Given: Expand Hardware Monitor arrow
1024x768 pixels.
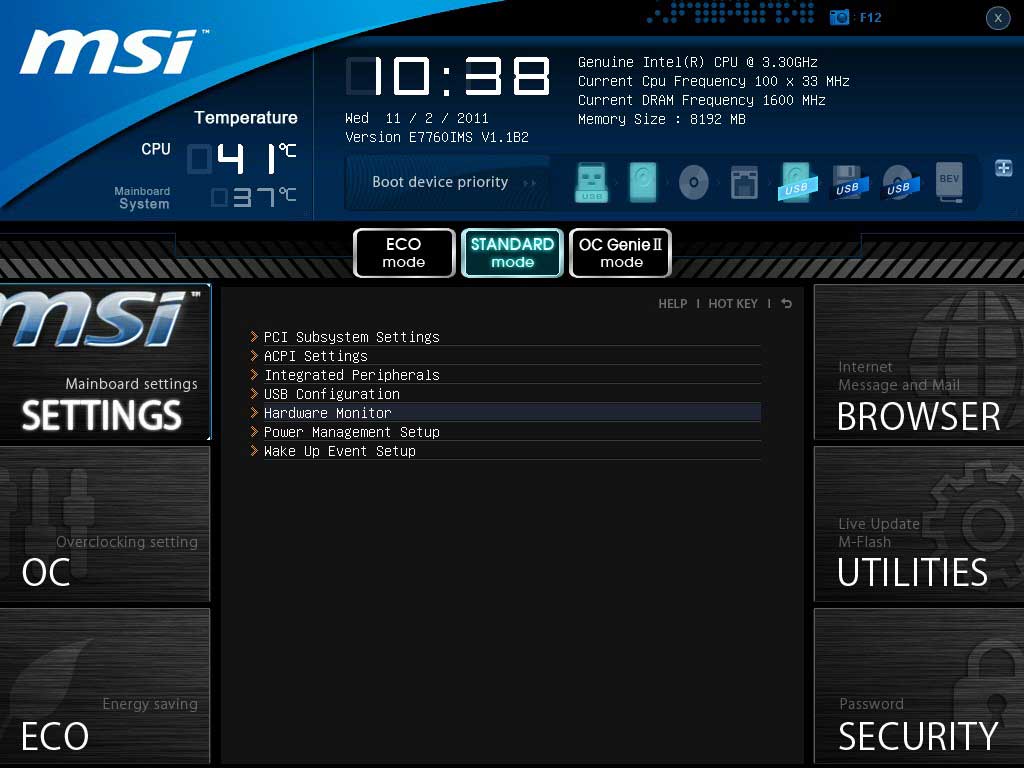Looking at the screenshot, I should tap(255, 412).
